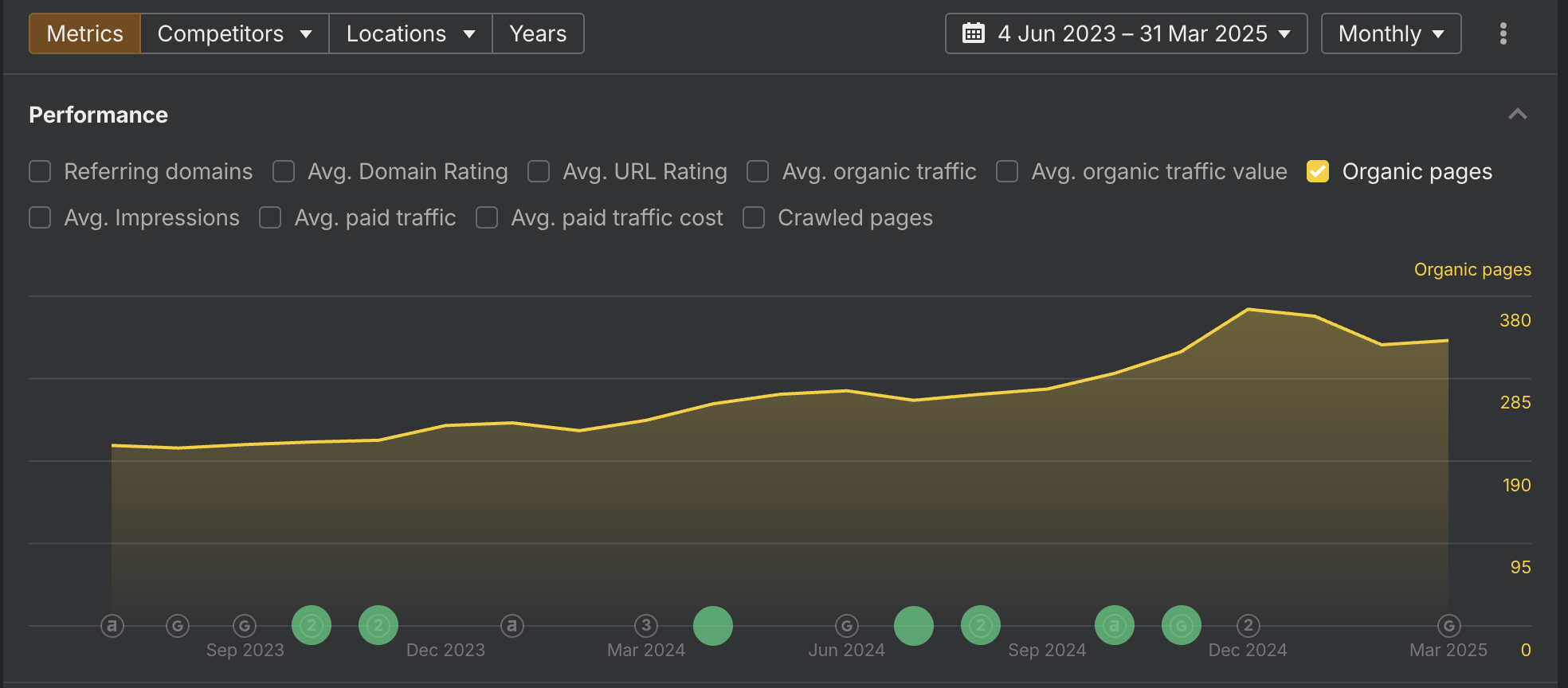Enable the Crawled pages checkbox
Viewport: 1568px width, 688px height.
click(754, 217)
